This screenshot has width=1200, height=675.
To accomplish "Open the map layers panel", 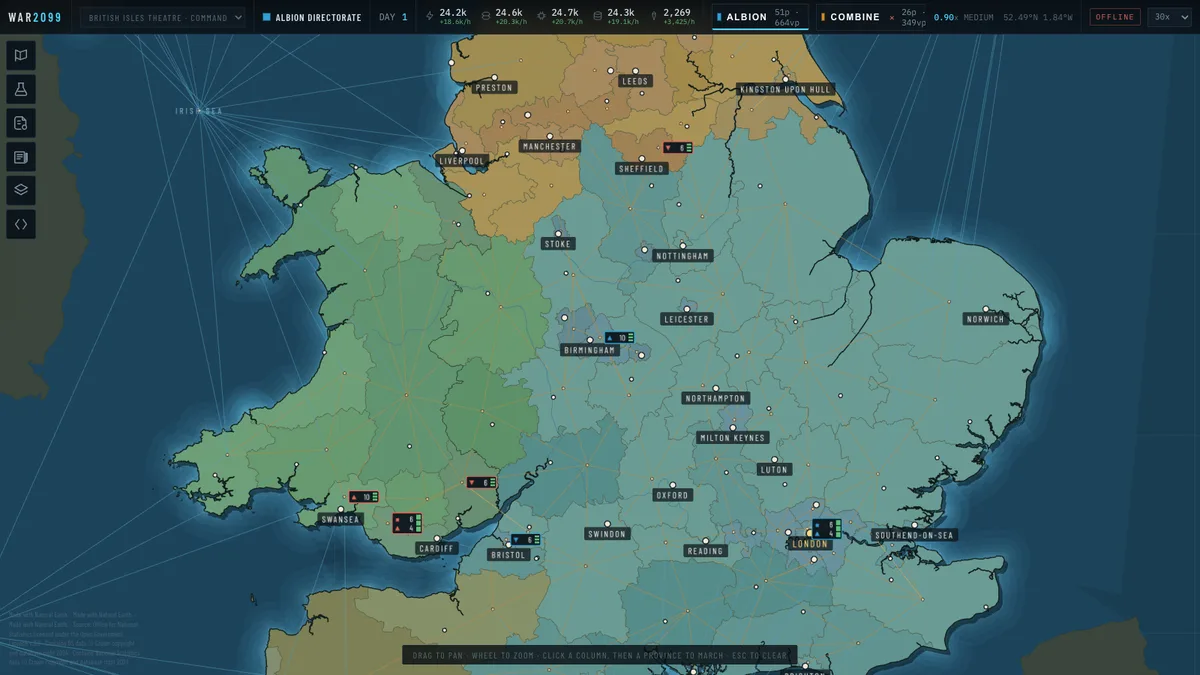I will [x=21, y=190].
